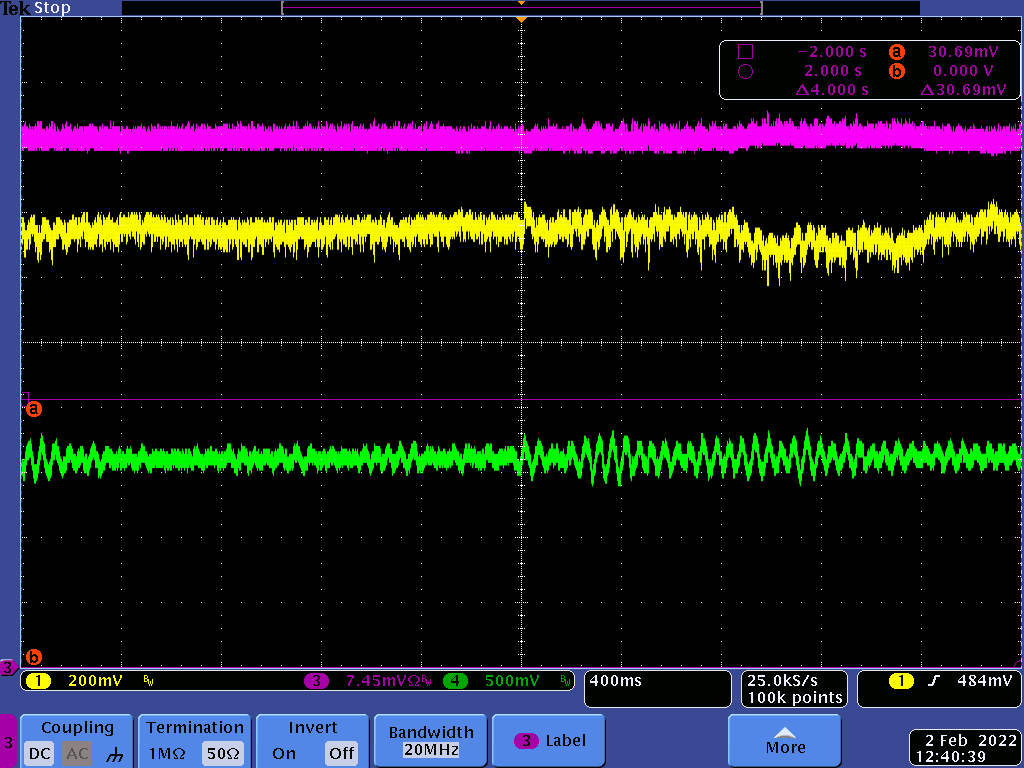Set coupling to AC

point(77,753)
